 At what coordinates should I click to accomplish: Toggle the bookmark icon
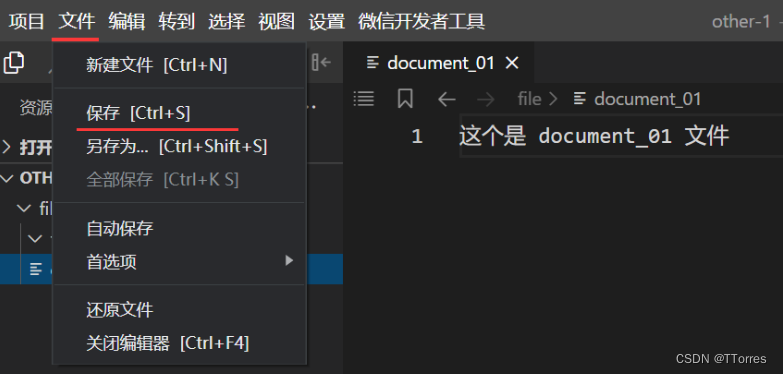click(405, 98)
